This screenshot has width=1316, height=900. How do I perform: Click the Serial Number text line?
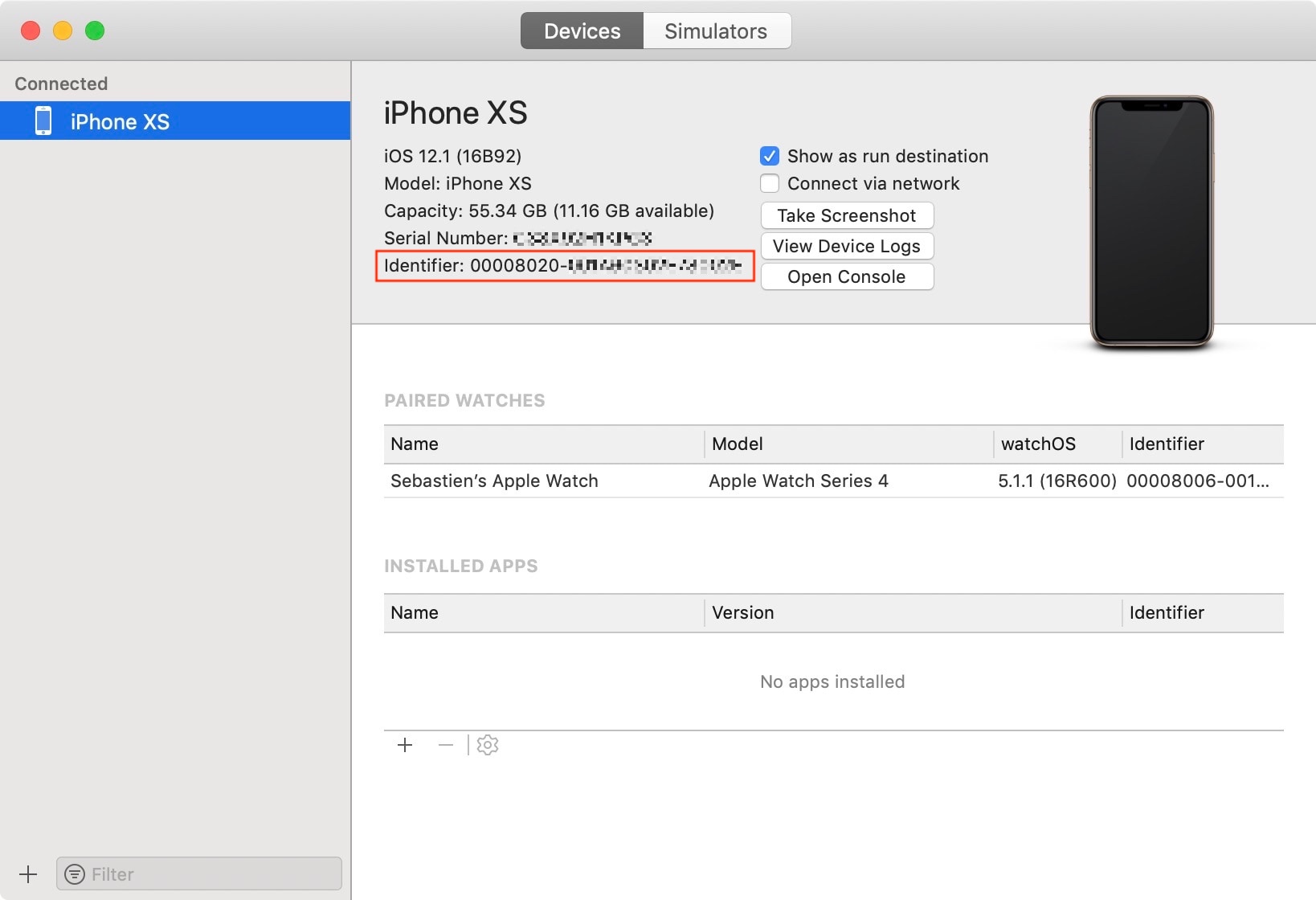(518, 238)
